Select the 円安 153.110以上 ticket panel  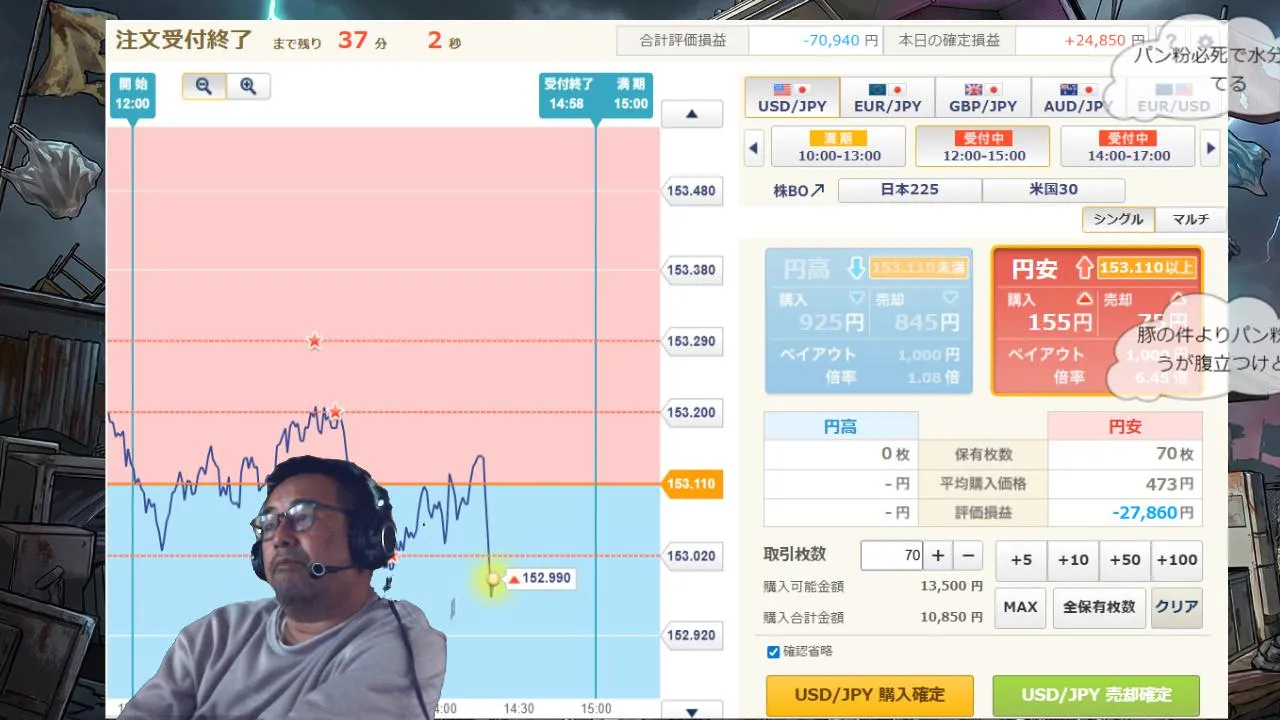[1095, 320]
